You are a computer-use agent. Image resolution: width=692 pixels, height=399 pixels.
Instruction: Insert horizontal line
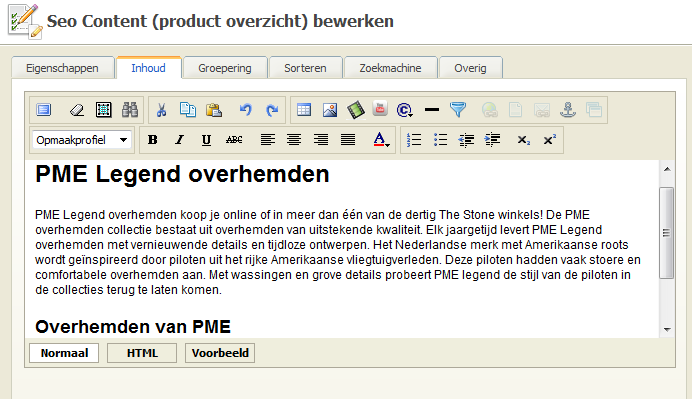point(432,109)
